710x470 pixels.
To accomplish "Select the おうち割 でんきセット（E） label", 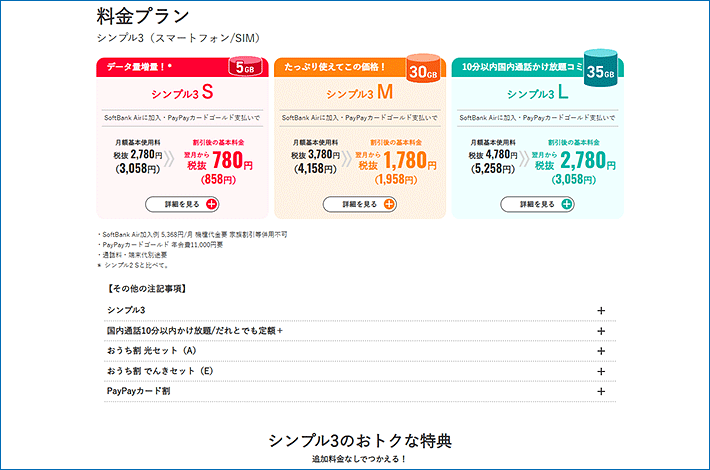I will pyautogui.click(x=160, y=371).
